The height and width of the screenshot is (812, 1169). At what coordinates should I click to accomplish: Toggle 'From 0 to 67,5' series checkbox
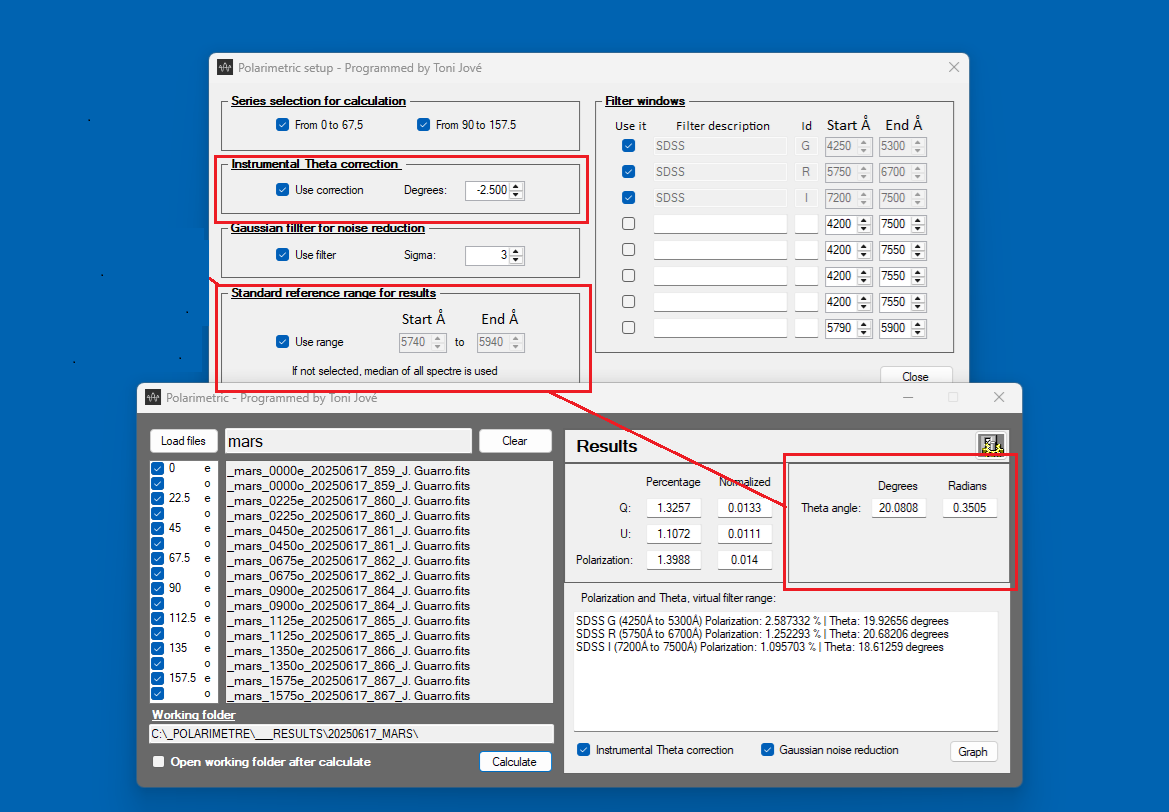coord(283,125)
